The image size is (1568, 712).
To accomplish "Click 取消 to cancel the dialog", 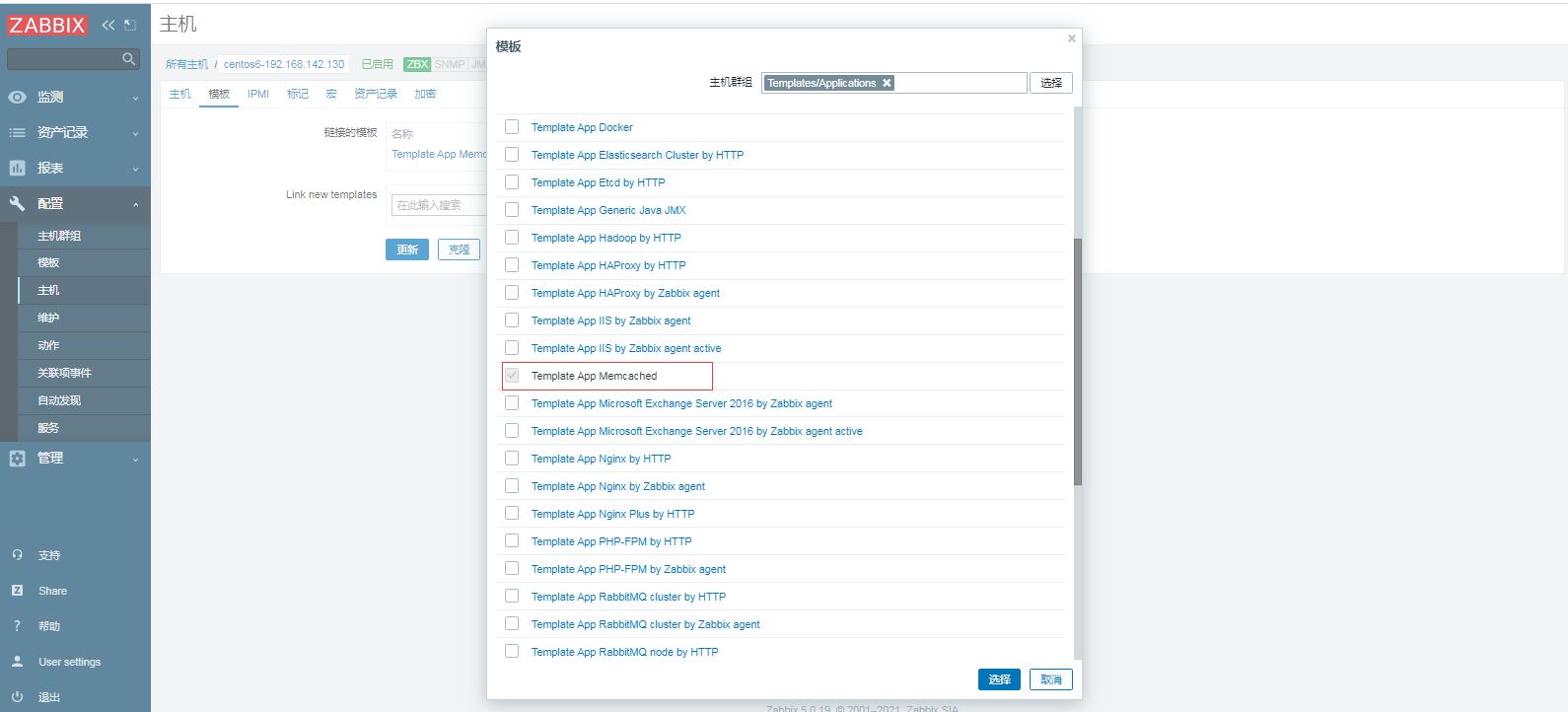I will 1051,679.
